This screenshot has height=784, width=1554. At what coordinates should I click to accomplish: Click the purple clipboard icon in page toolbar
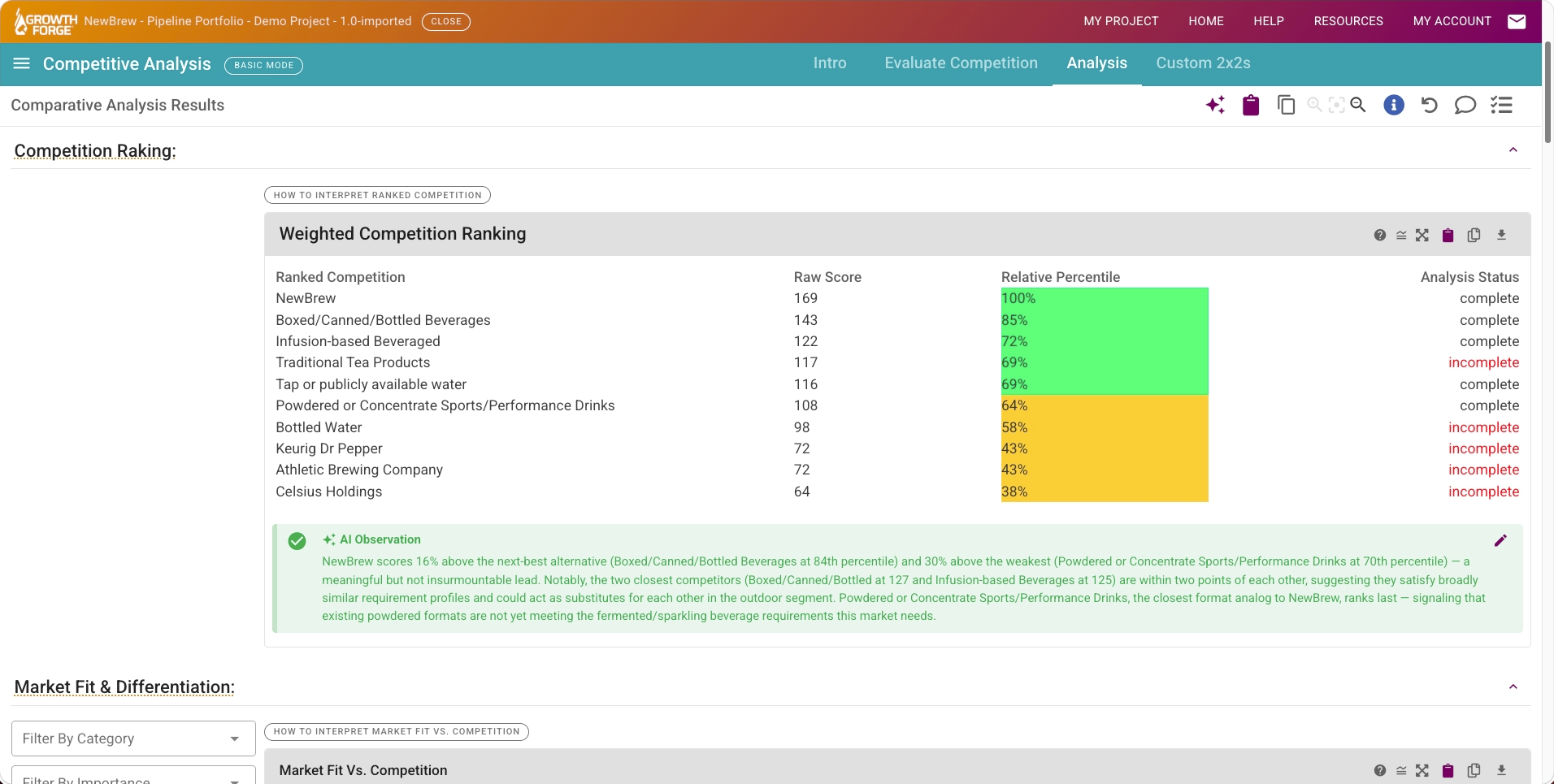(x=1251, y=105)
